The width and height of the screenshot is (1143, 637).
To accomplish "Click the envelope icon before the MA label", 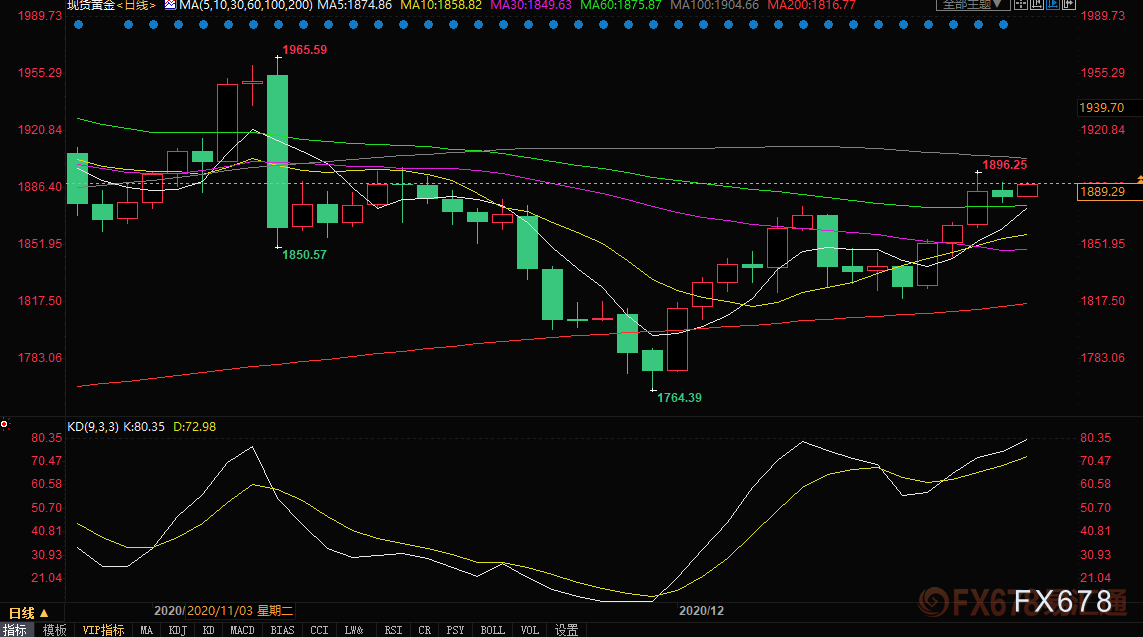I will pos(170,4).
